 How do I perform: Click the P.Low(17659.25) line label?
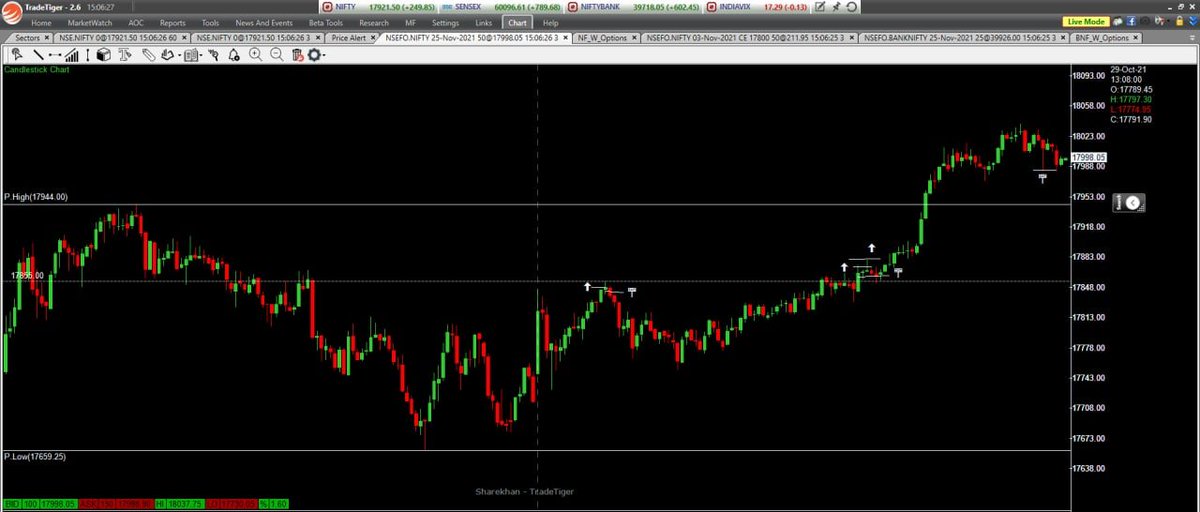(35, 456)
